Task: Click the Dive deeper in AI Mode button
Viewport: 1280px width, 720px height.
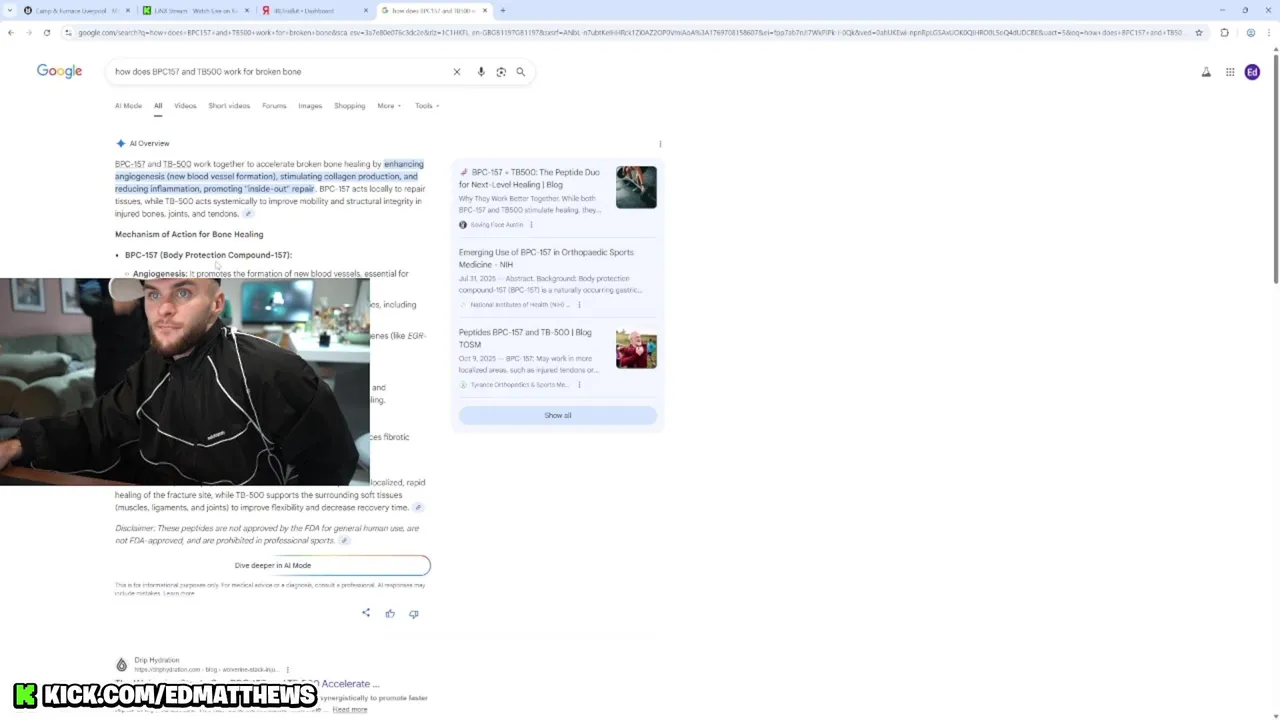Action: [273, 565]
